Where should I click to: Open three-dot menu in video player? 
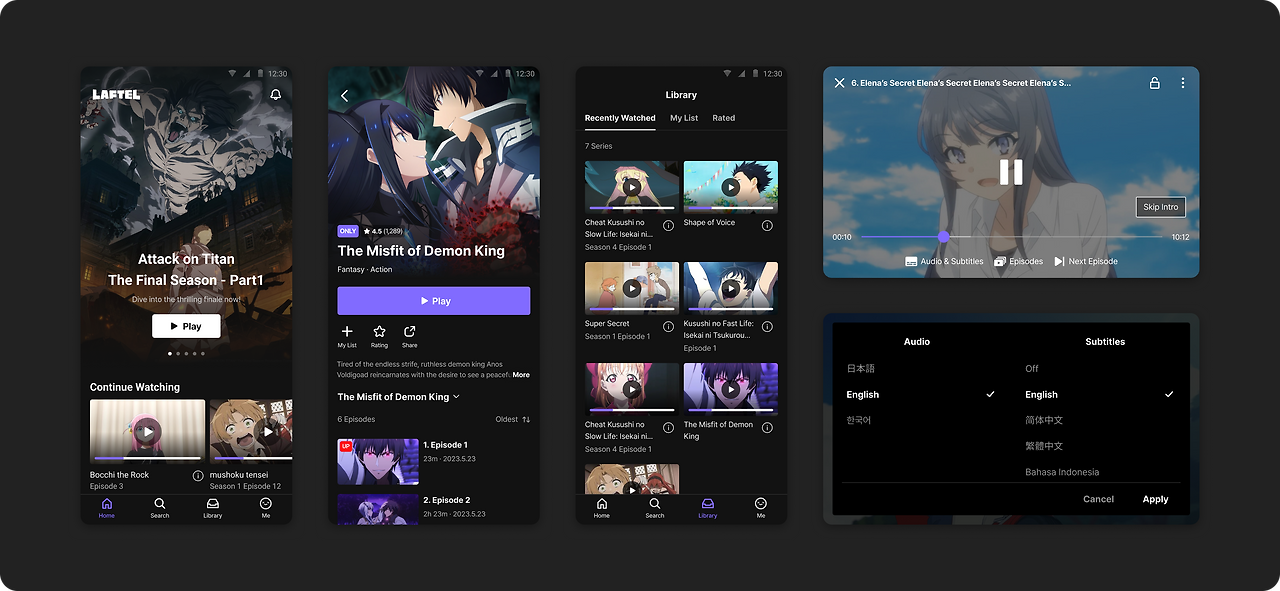click(1183, 83)
